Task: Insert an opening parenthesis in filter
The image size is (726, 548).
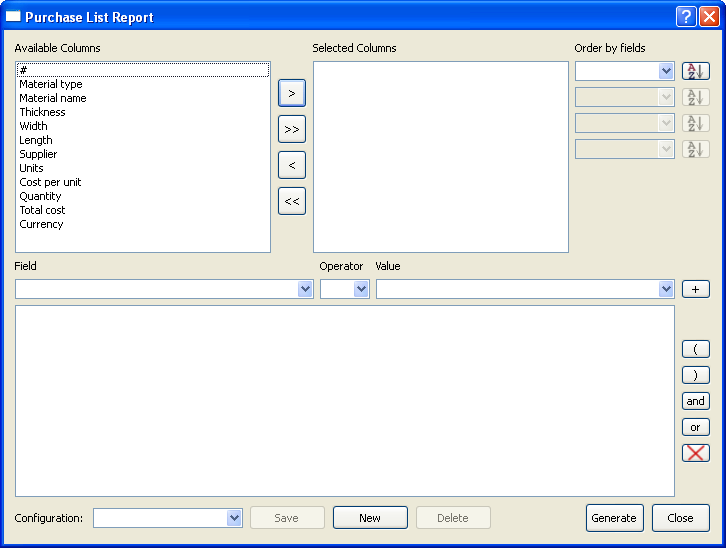Action: (x=695, y=349)
